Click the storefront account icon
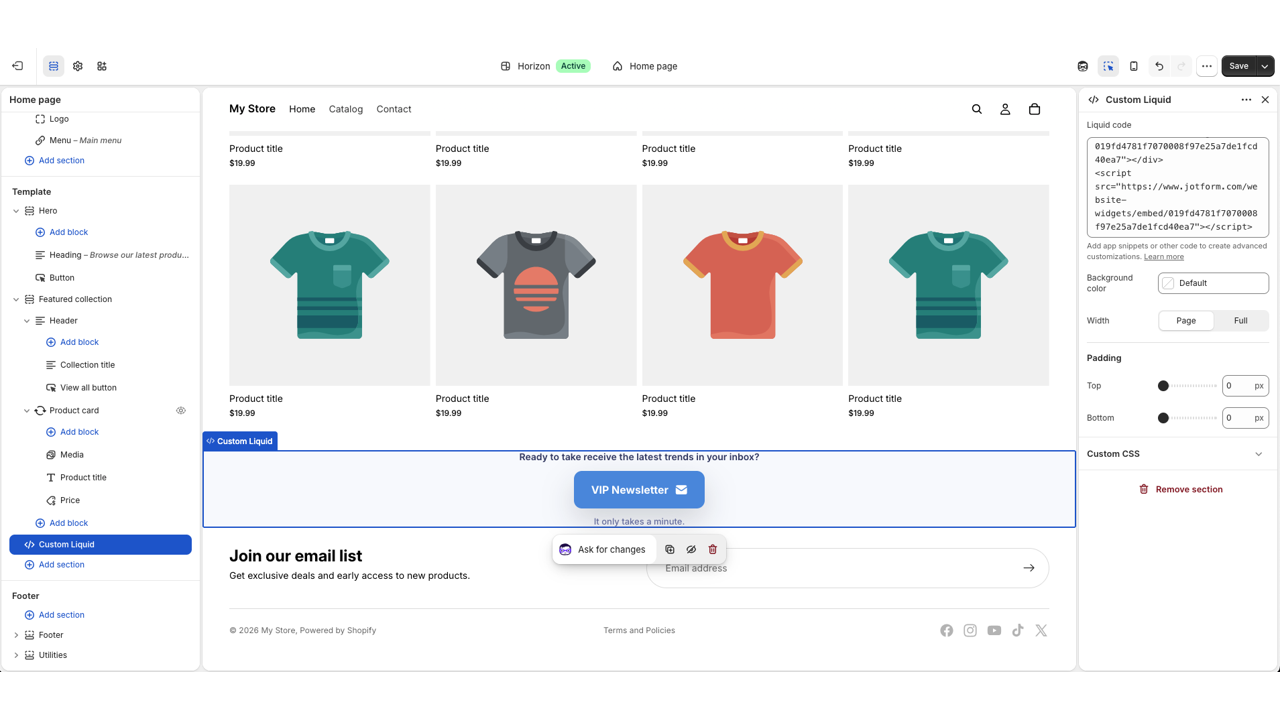This screenshot has height=720, width=1280. [x=1005, y=109]
